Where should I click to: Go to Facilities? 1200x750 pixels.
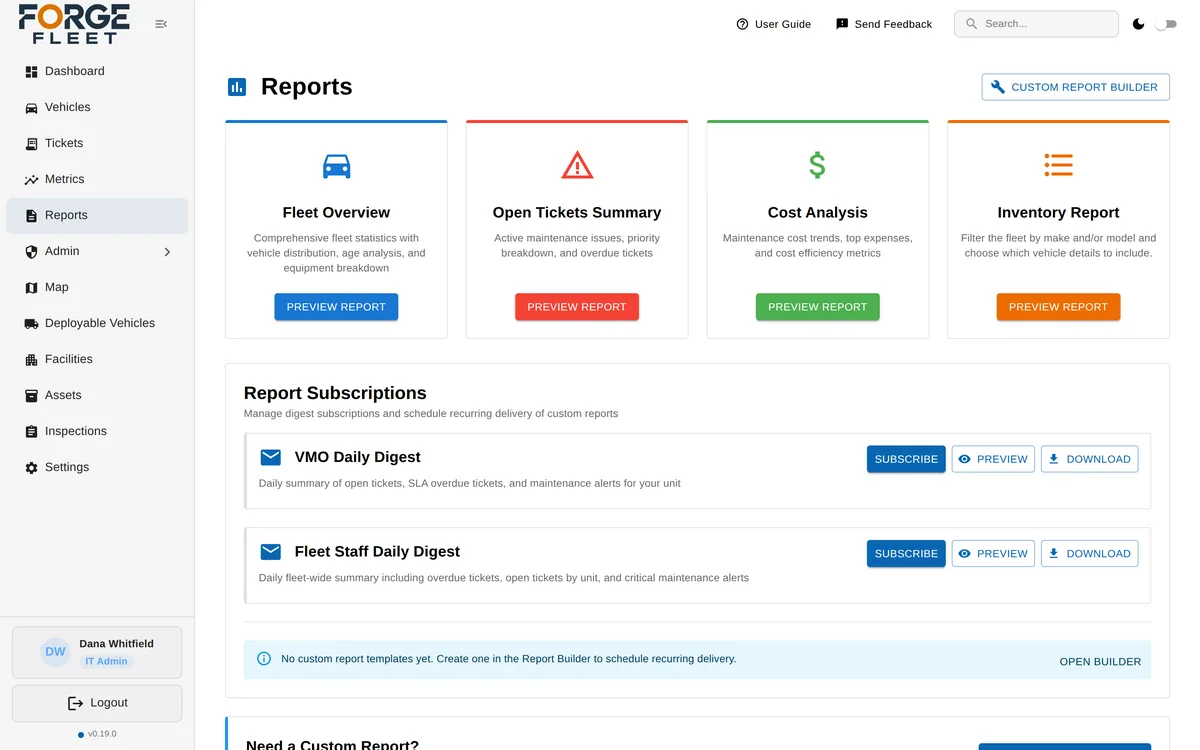pos(97,359)
